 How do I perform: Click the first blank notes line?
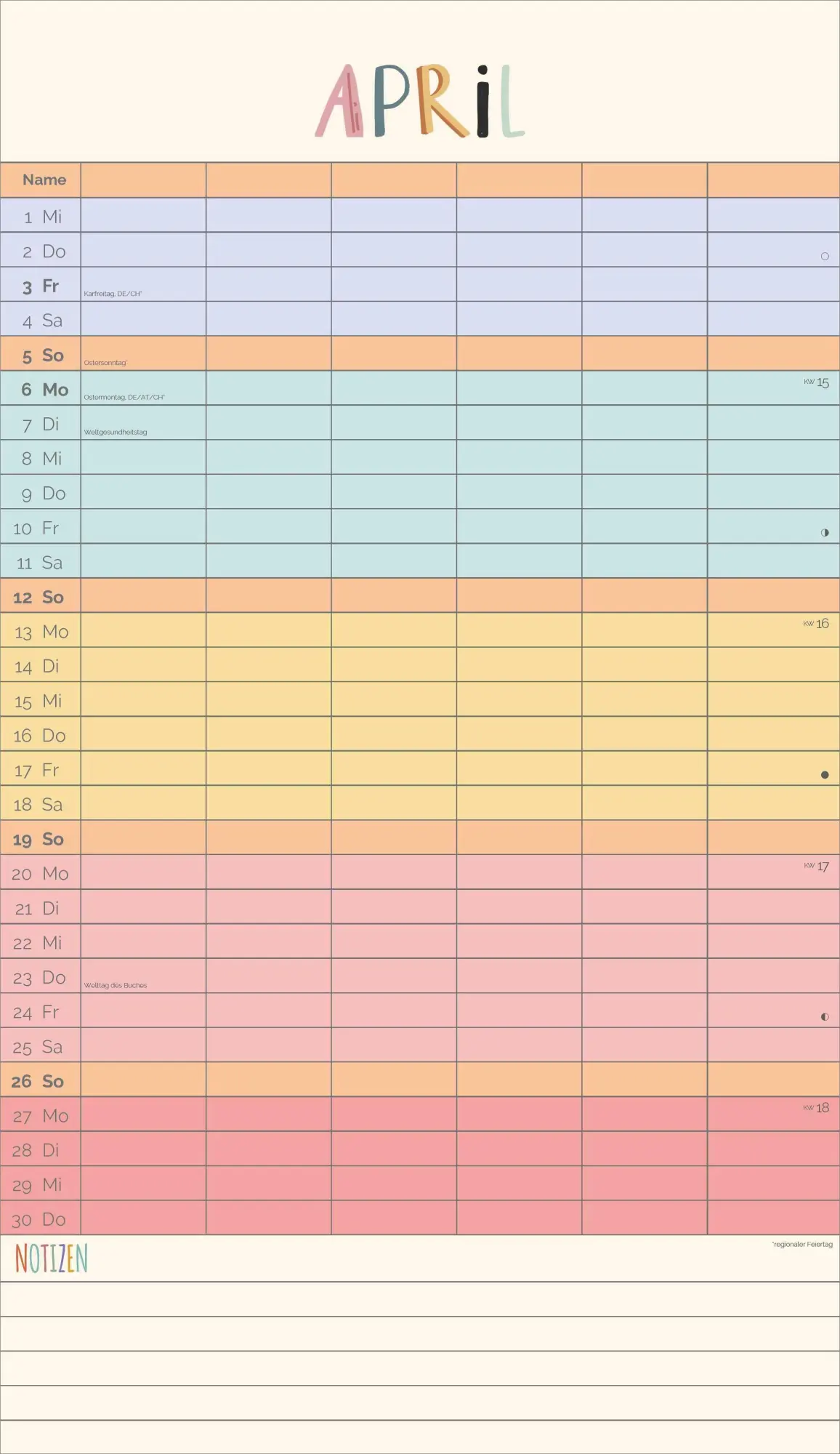pyautogui.click(x=420, y=1300)
